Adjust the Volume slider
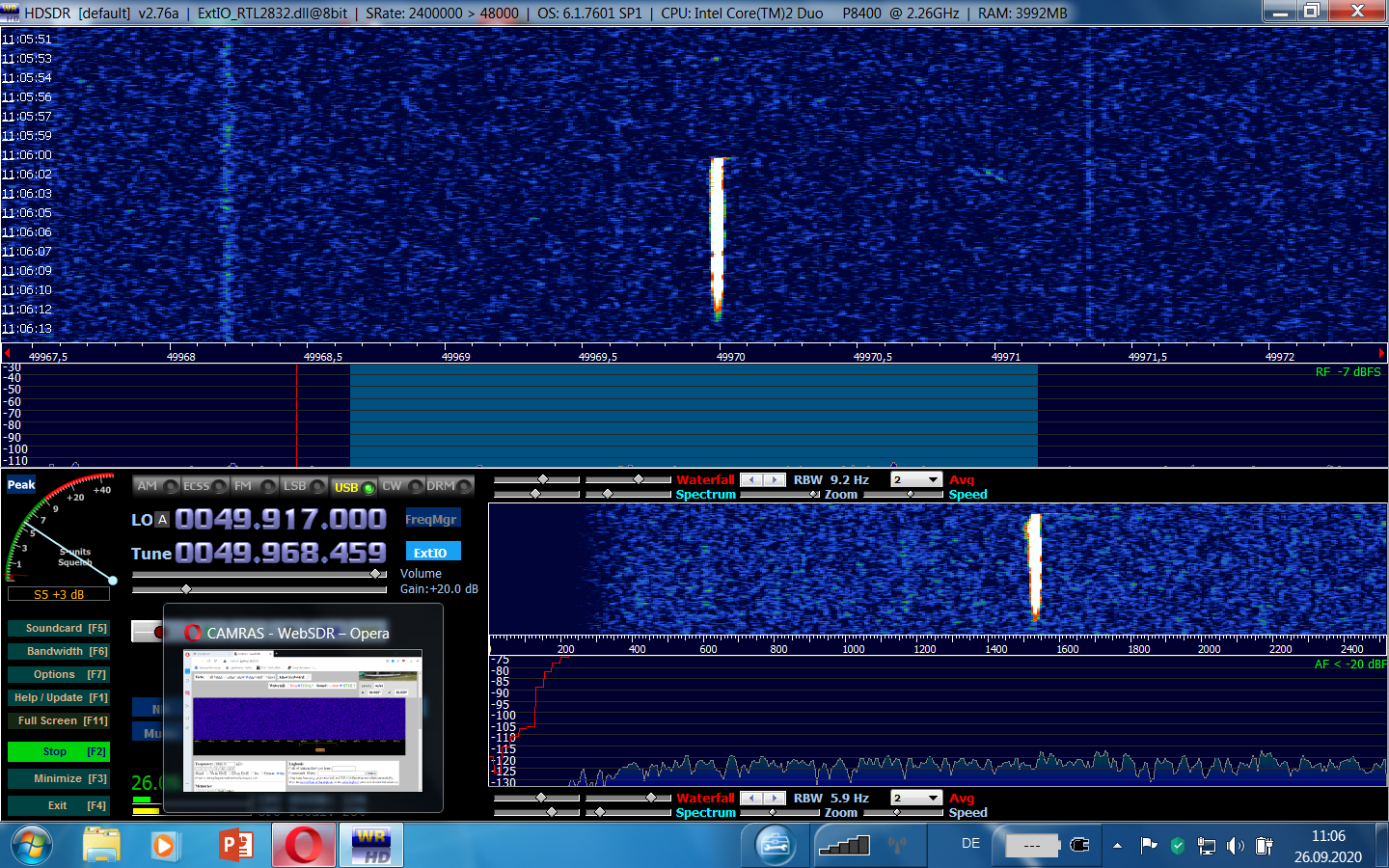This screenshot has height=868, width=1389. [x=259, y=574]
